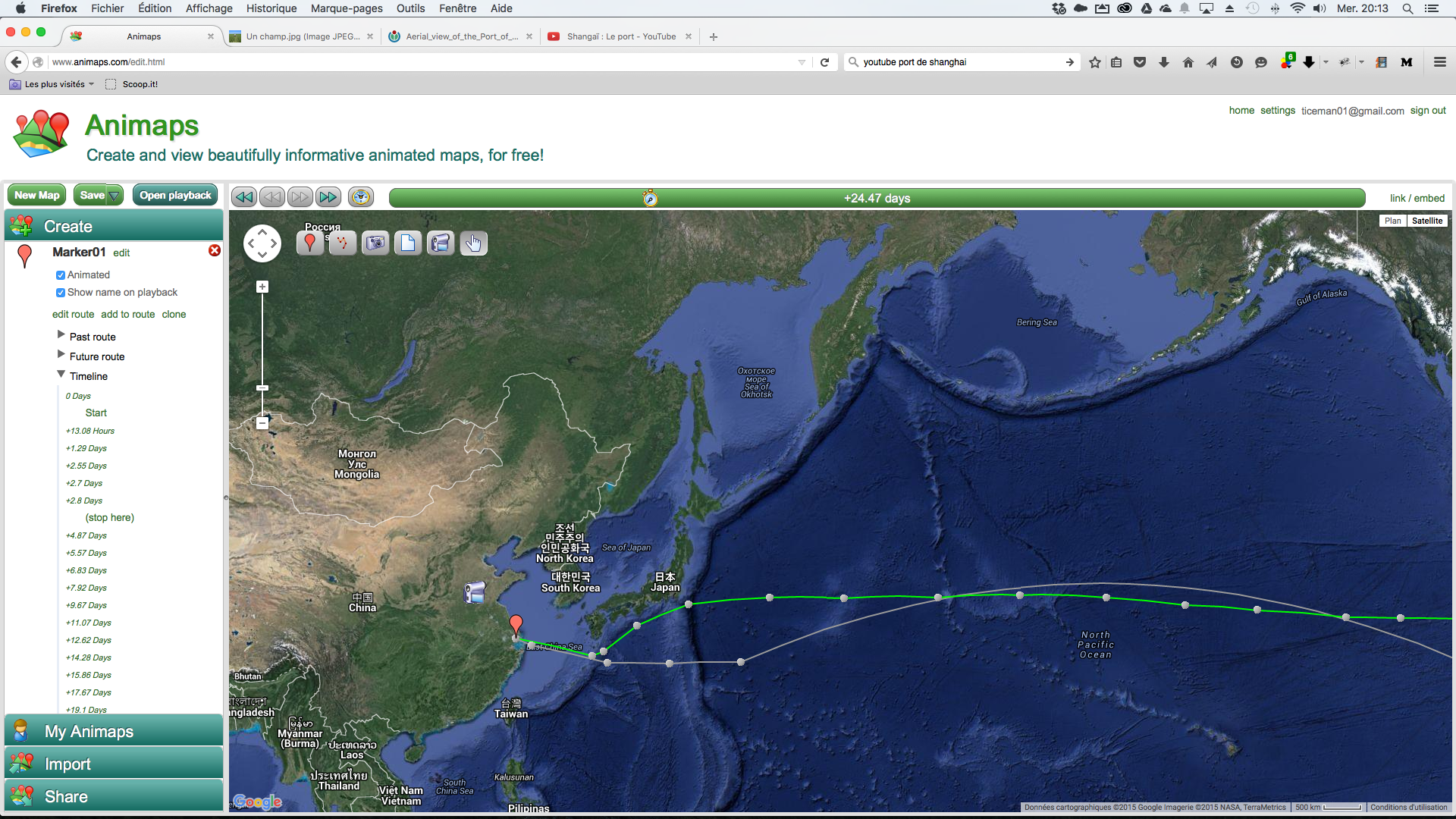Click the red marker pin near Shanghai

(516, 626)
